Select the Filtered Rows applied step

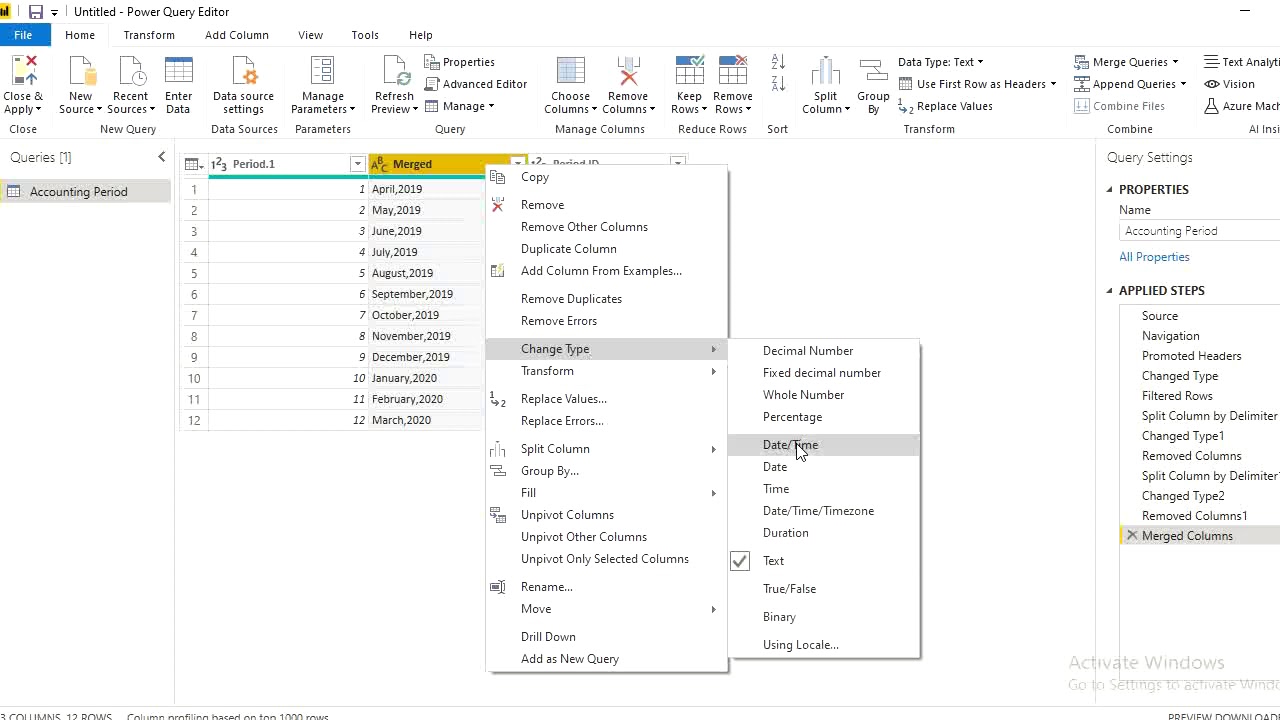coord(1200,396)
